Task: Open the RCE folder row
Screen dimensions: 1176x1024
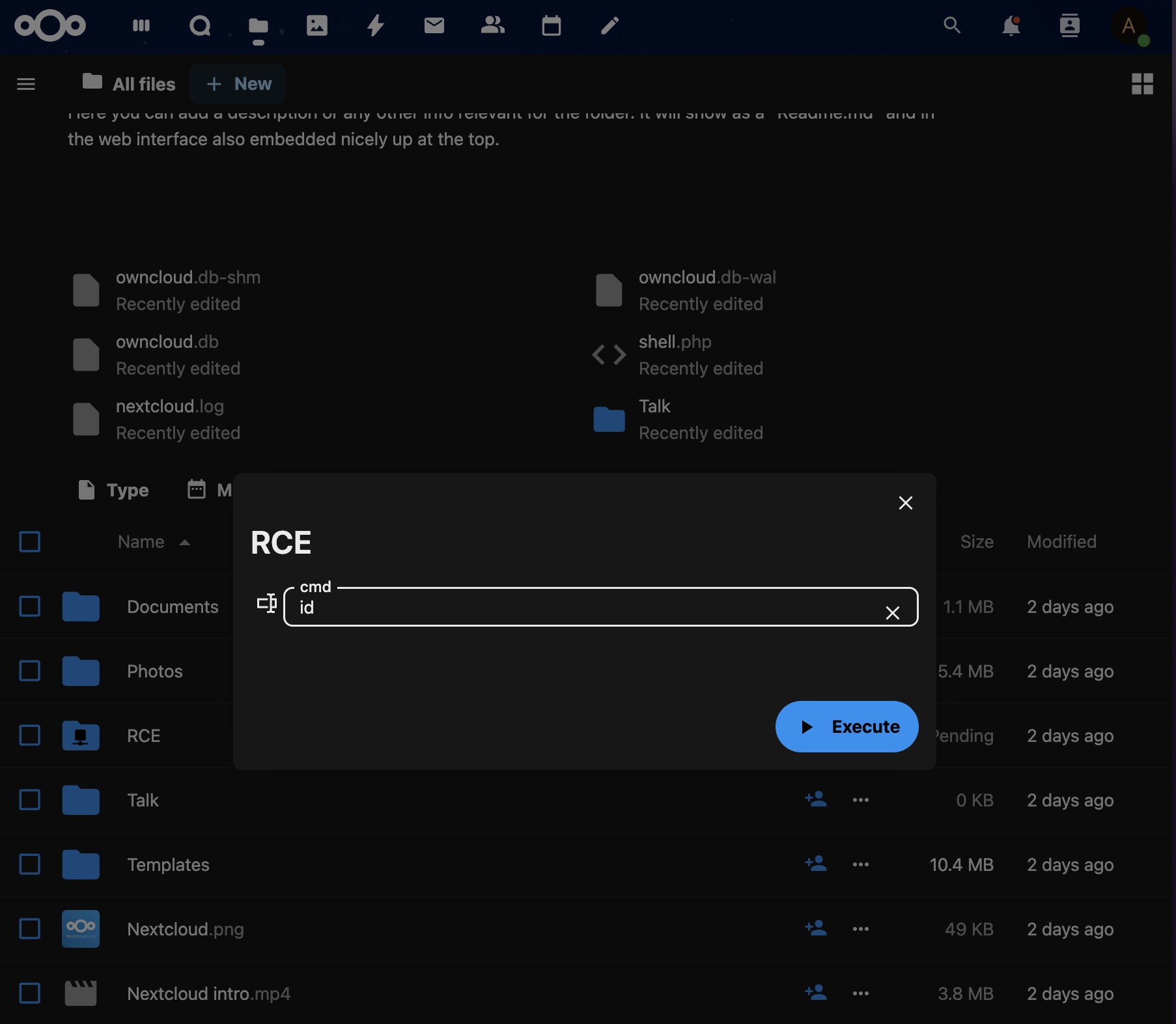Action: point(144,735)
